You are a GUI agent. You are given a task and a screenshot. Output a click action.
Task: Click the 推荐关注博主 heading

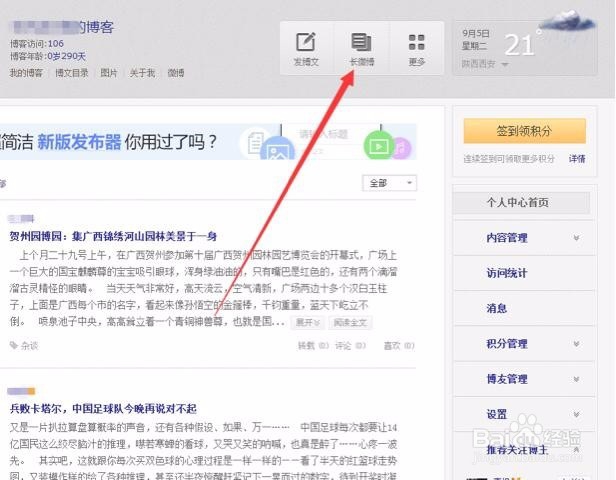517,449
